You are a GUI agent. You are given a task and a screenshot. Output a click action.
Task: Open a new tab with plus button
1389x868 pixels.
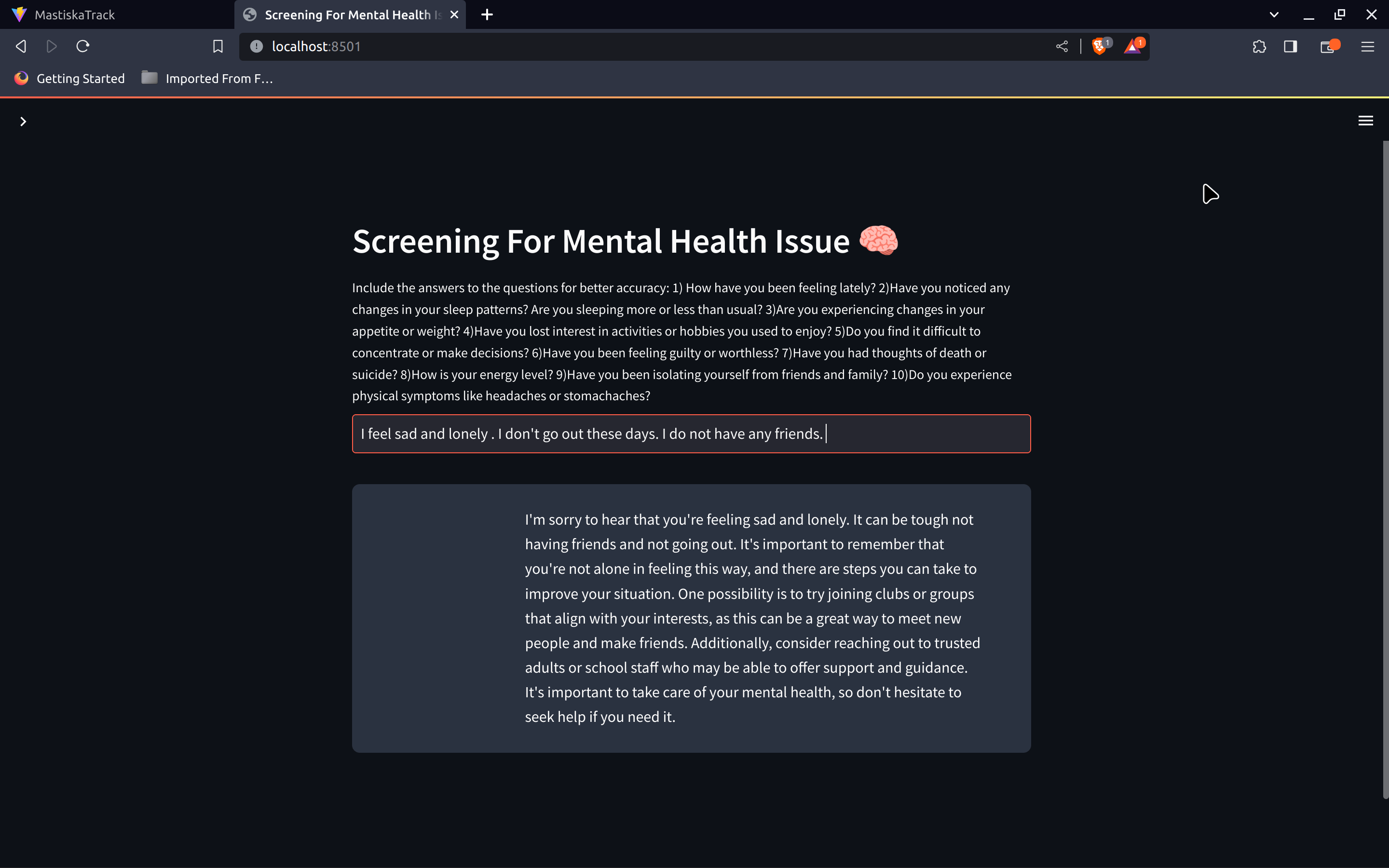487,15
